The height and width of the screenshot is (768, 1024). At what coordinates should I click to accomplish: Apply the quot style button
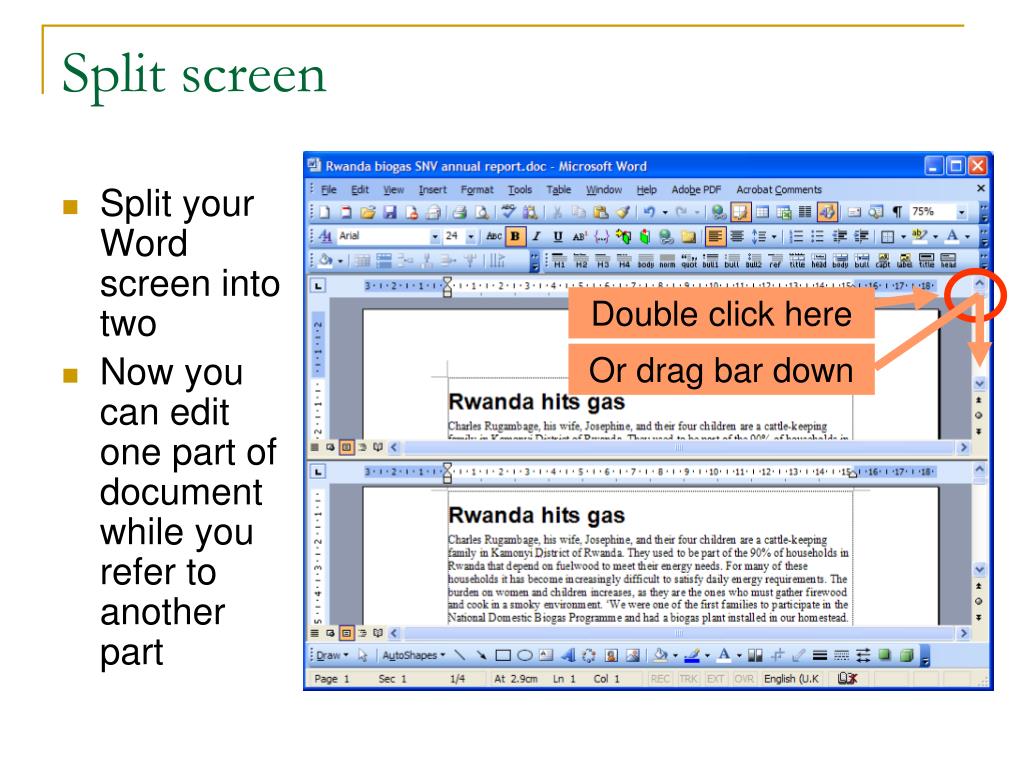point(689,261)
